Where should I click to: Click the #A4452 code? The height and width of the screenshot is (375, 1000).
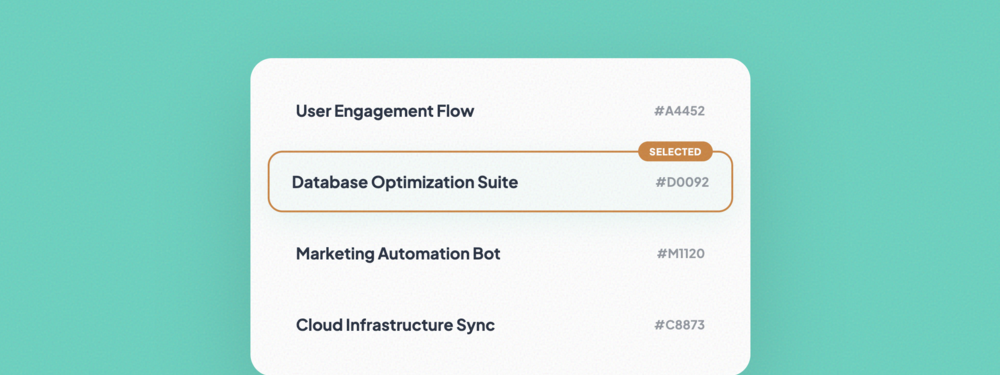tap(679, 111)
